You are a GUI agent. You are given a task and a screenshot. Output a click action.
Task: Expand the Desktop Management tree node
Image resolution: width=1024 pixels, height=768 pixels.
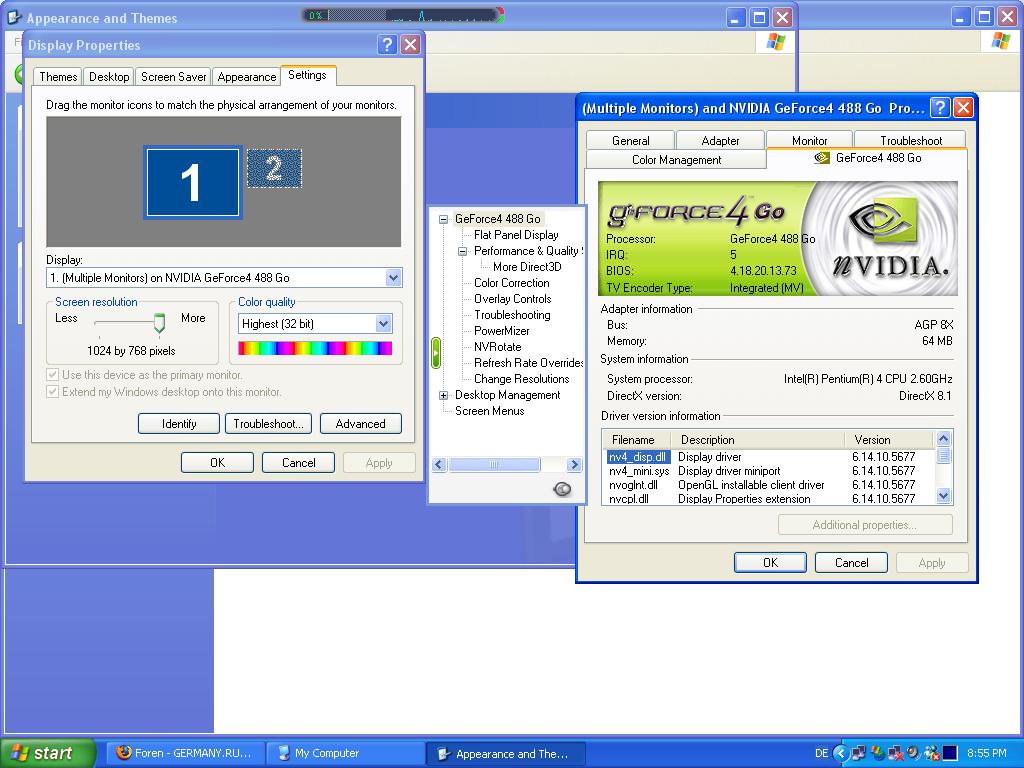tap(443, 395)
